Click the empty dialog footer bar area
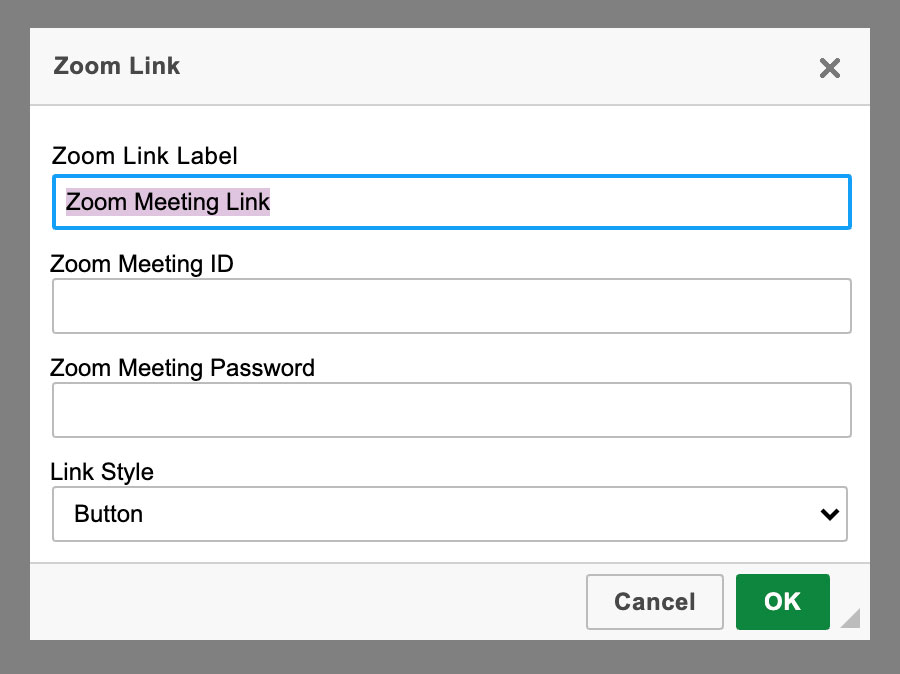 click(x=300, y=601)
